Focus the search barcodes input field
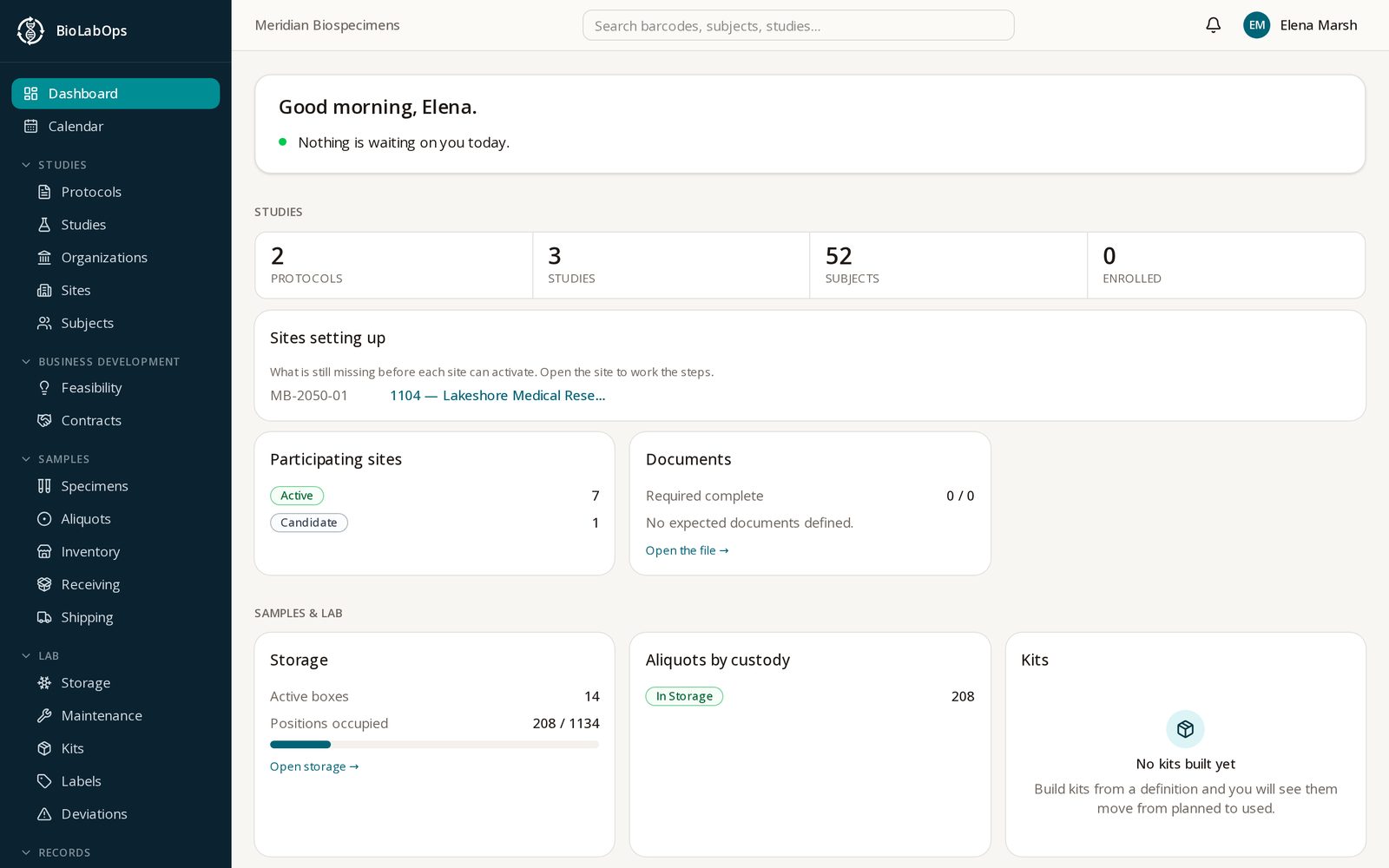The width and height of the screenshot is (1389, 868). (798, 25)
